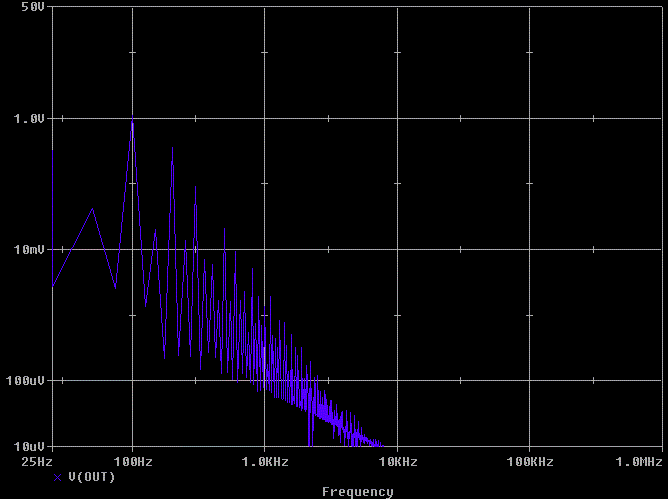Click where the 10KHz gridline crosses 1.0V
Image resolution: width=668 pixels, height=499 pixels.
[397, 118]
